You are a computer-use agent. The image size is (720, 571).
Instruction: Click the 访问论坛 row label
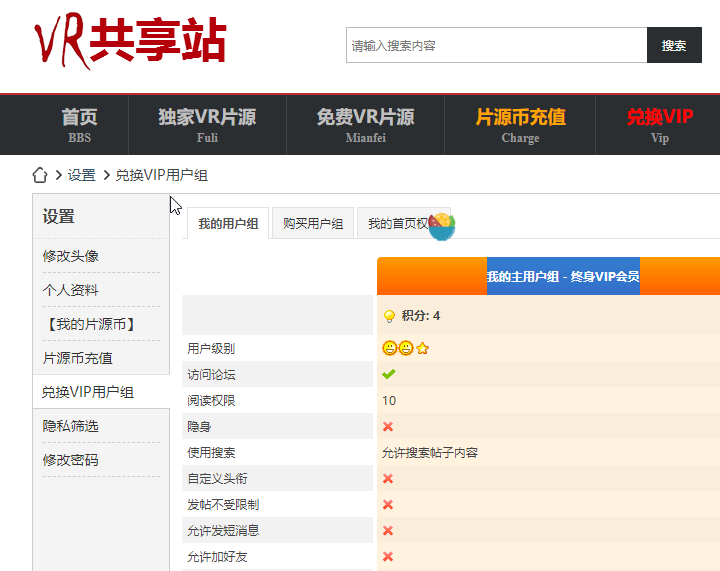point(211,375)
